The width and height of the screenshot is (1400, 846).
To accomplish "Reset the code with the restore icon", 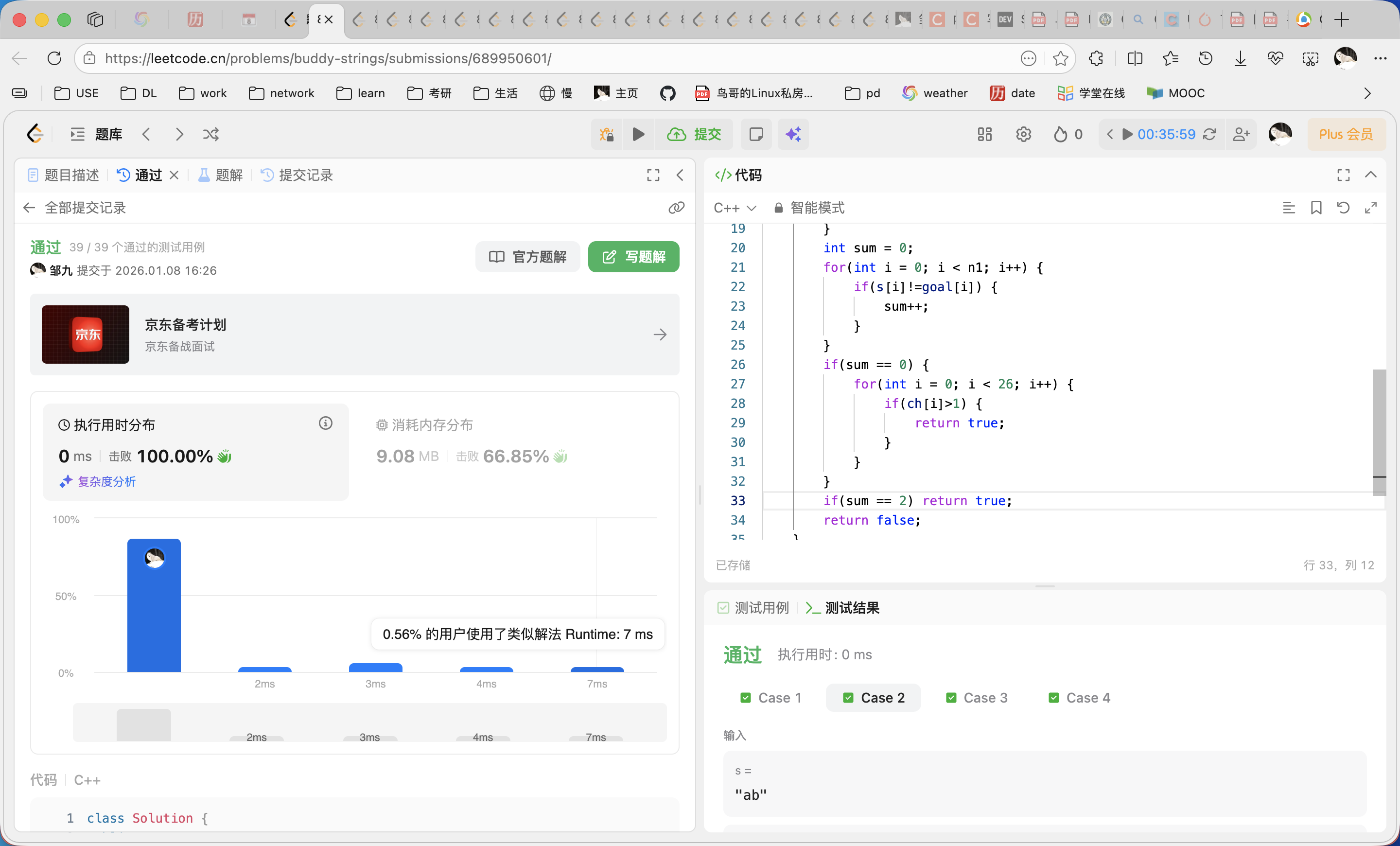I will (1343, 208).
